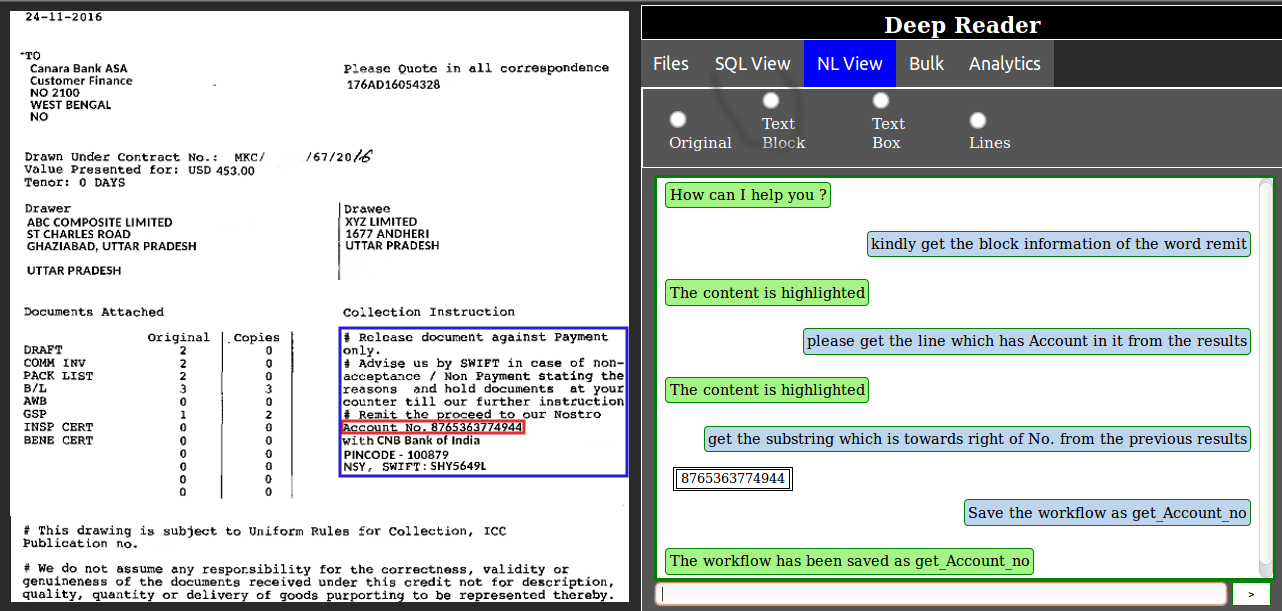1282x611 pixels.
Task: Select the NL View tab
Action: point(850,63)
